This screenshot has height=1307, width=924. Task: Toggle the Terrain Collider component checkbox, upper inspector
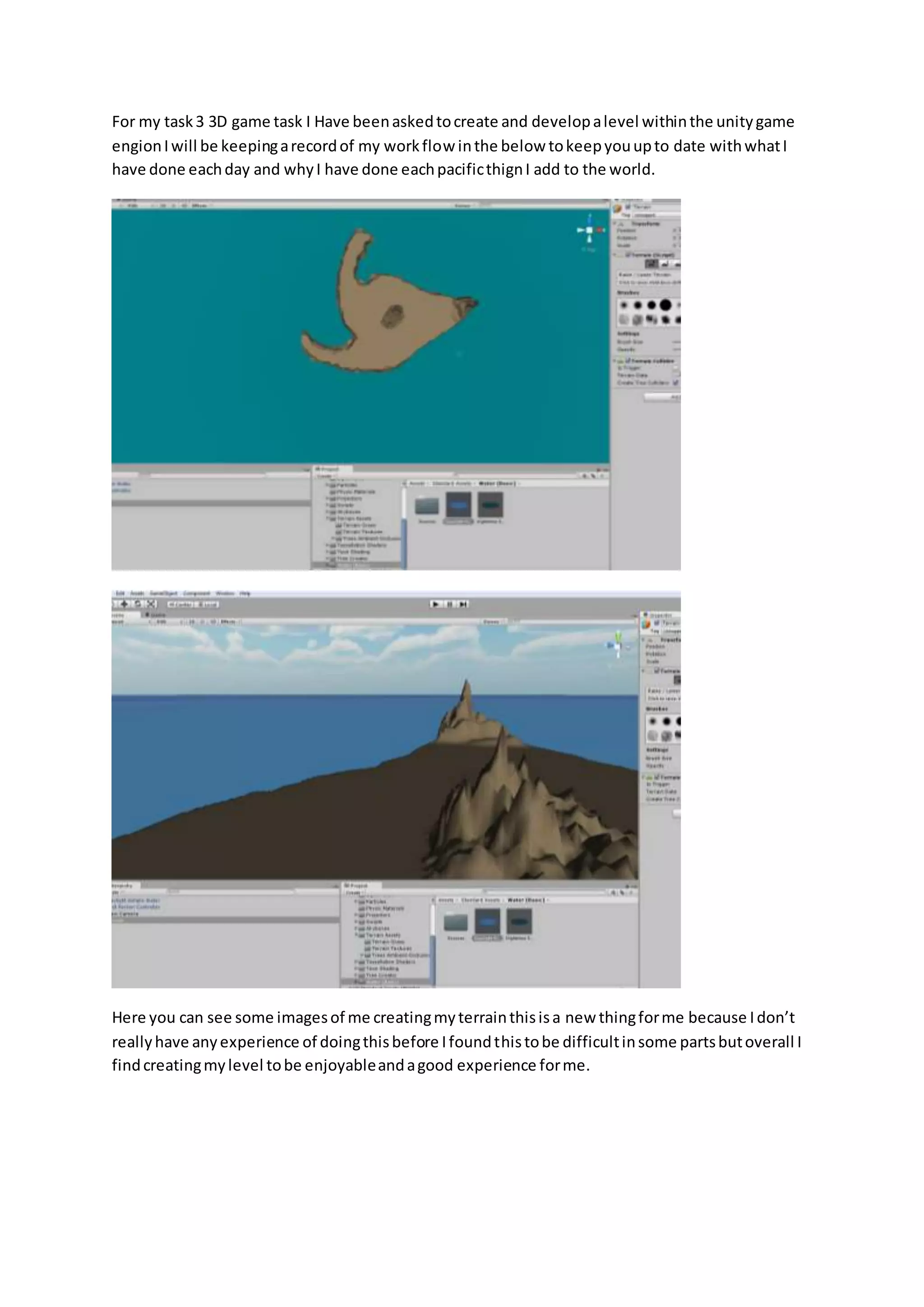point(628,361)
